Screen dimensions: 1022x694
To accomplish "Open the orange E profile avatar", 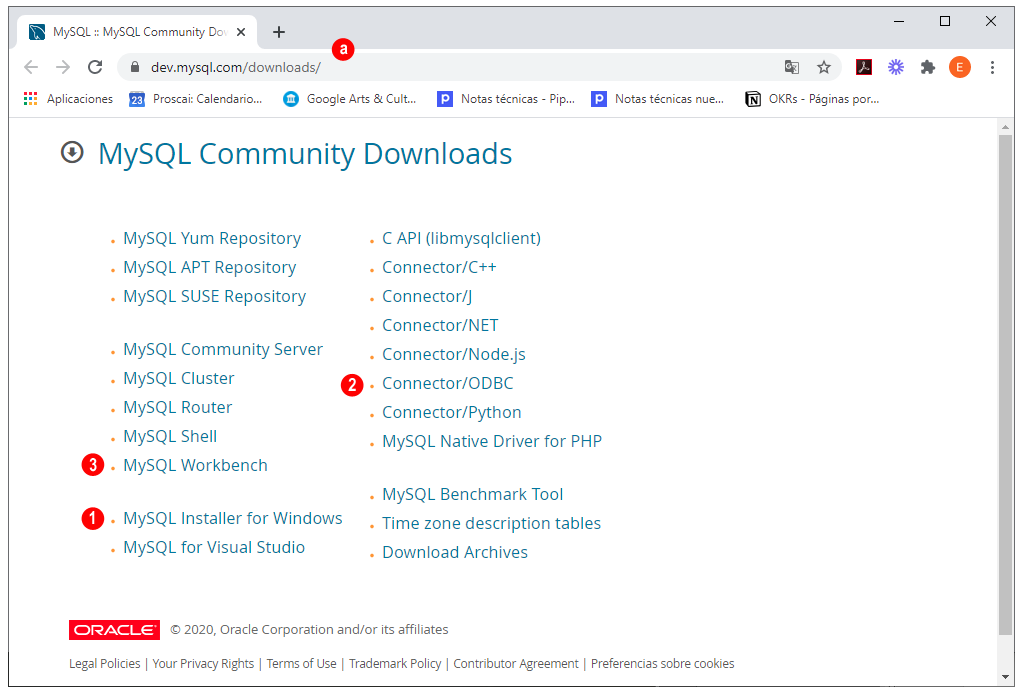I will [959, 67].
